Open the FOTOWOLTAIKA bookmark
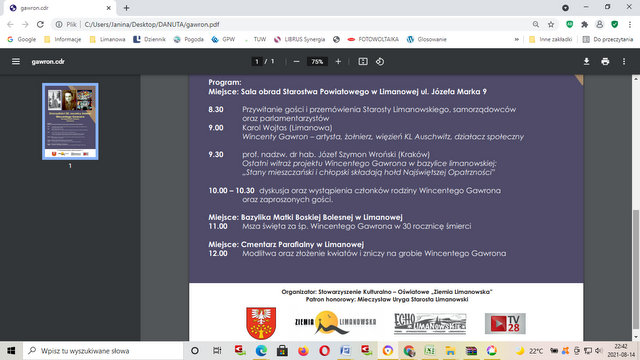 click(x=373, y=39)
